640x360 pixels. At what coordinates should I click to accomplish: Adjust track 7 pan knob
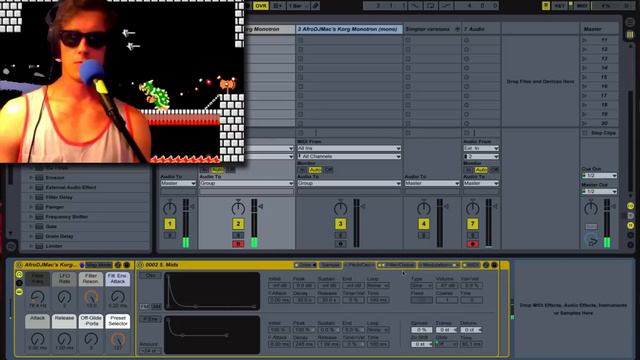[x=473, y=209]
